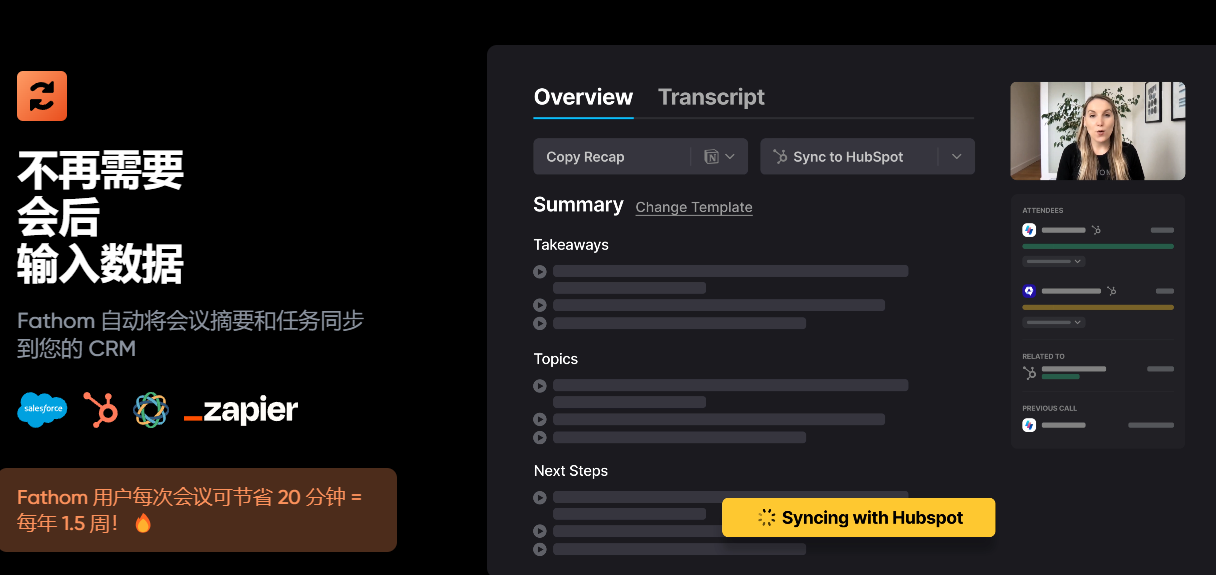The height and width of the screenshot is (575, 1216).
Task: Open the dropdown under the second attendee
Action: tap(1054, 322)
